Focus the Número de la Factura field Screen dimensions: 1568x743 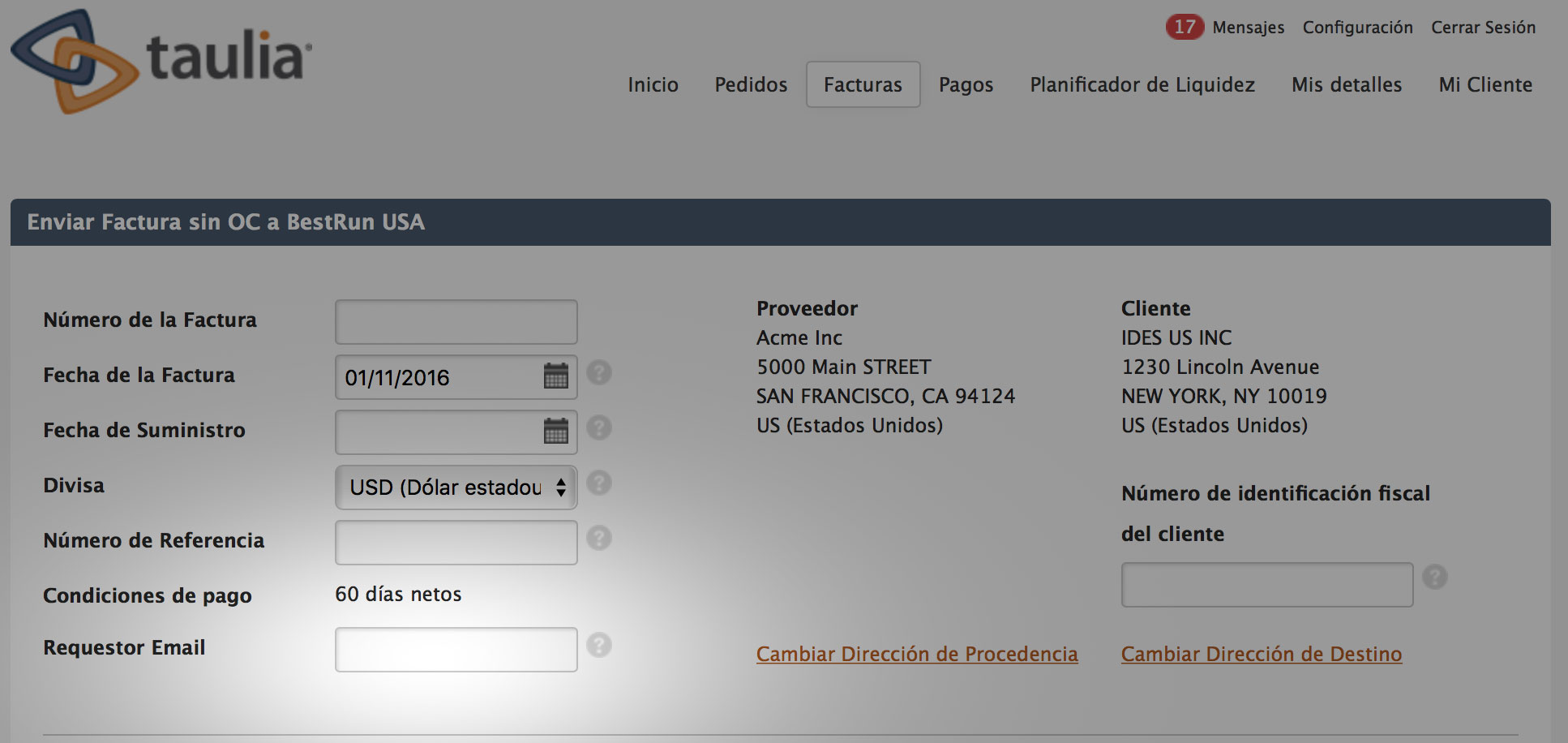point(456,322)
